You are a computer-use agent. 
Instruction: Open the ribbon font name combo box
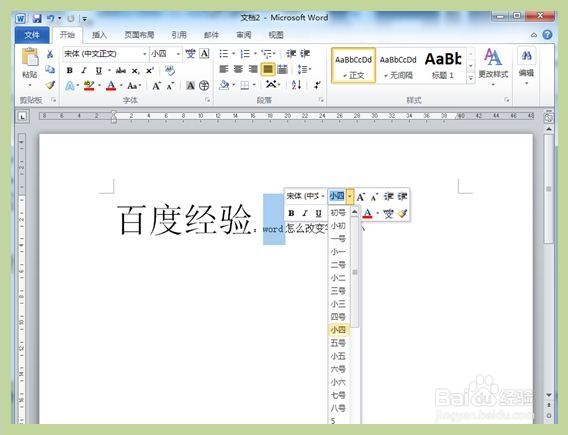(105, 54)
